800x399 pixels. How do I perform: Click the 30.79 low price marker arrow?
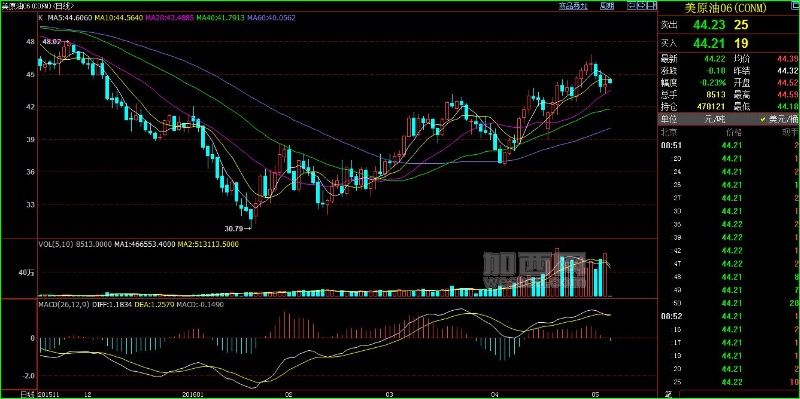point(247,229)
